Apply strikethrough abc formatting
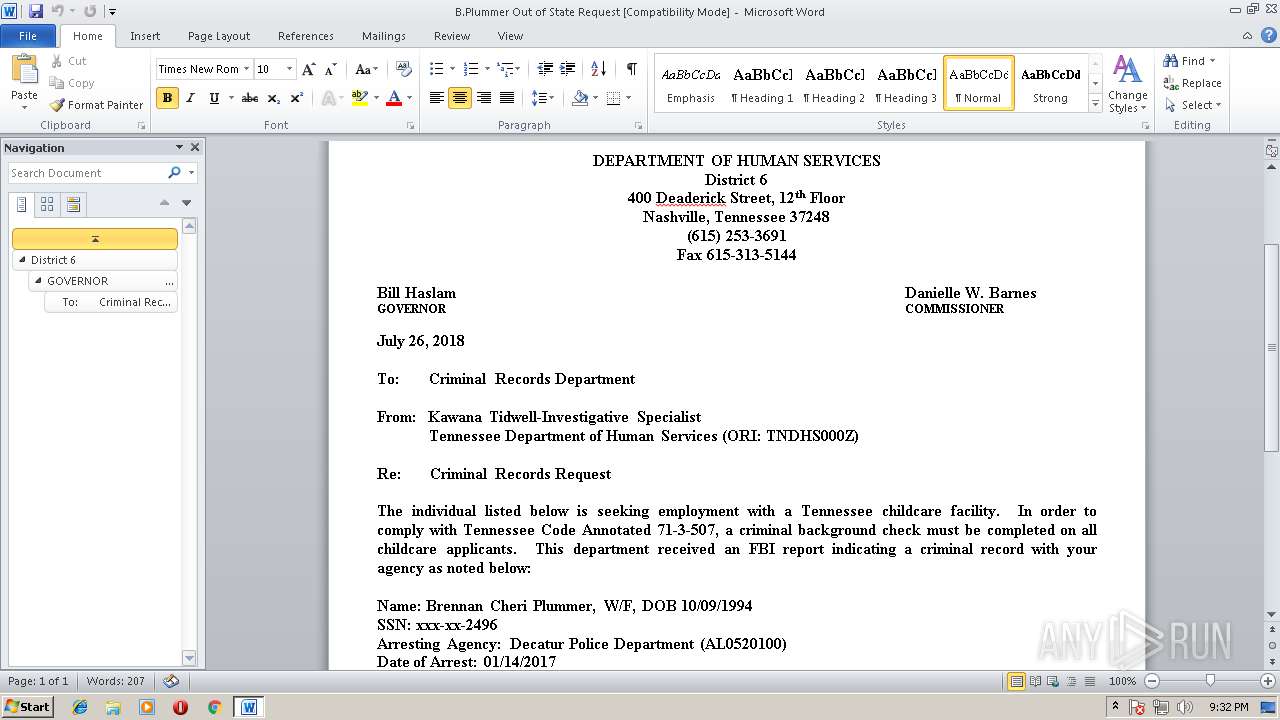Screen dimensions: 1280x720 tap(250, 98)
